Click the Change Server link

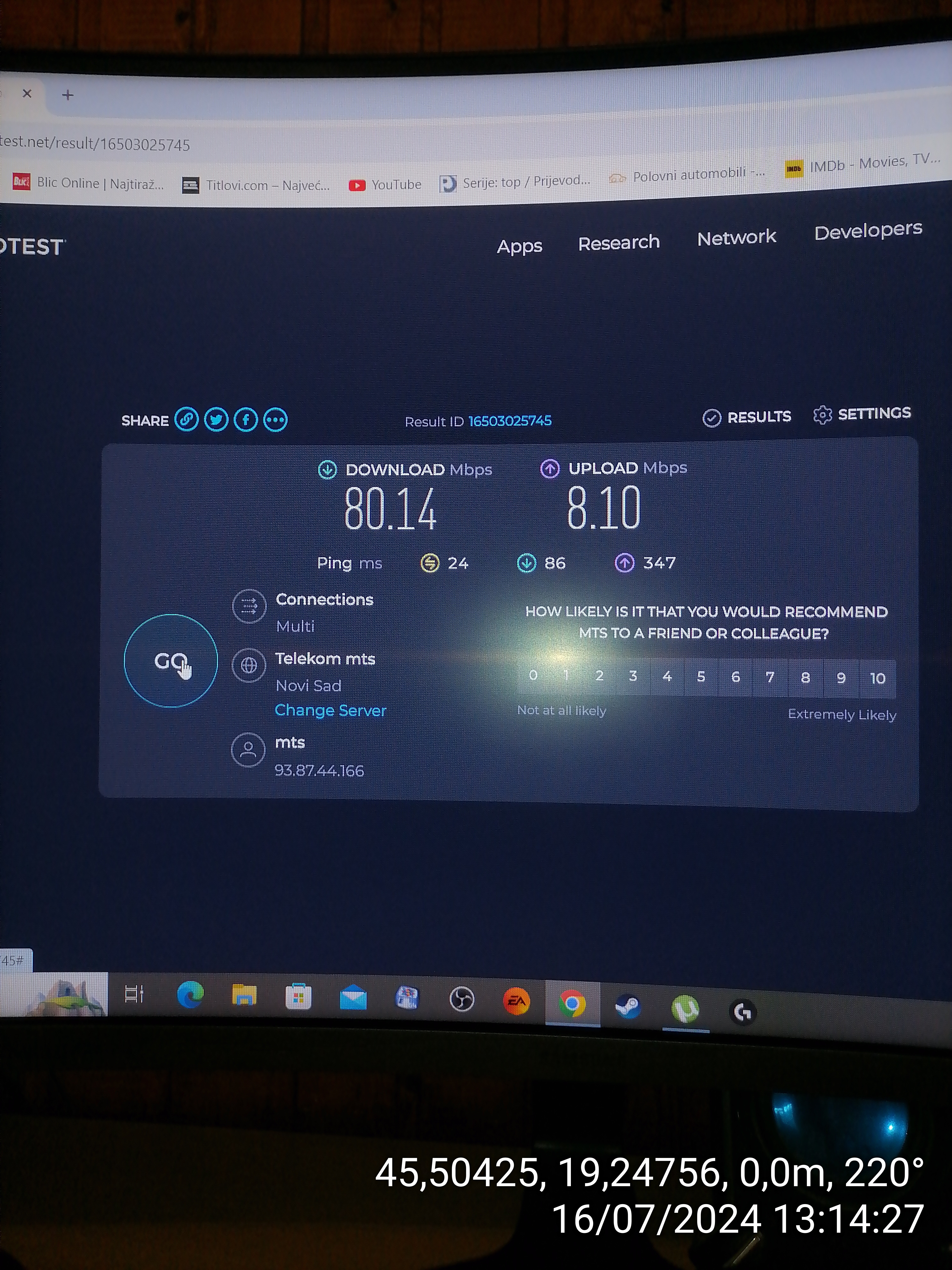tap(331, 710)
